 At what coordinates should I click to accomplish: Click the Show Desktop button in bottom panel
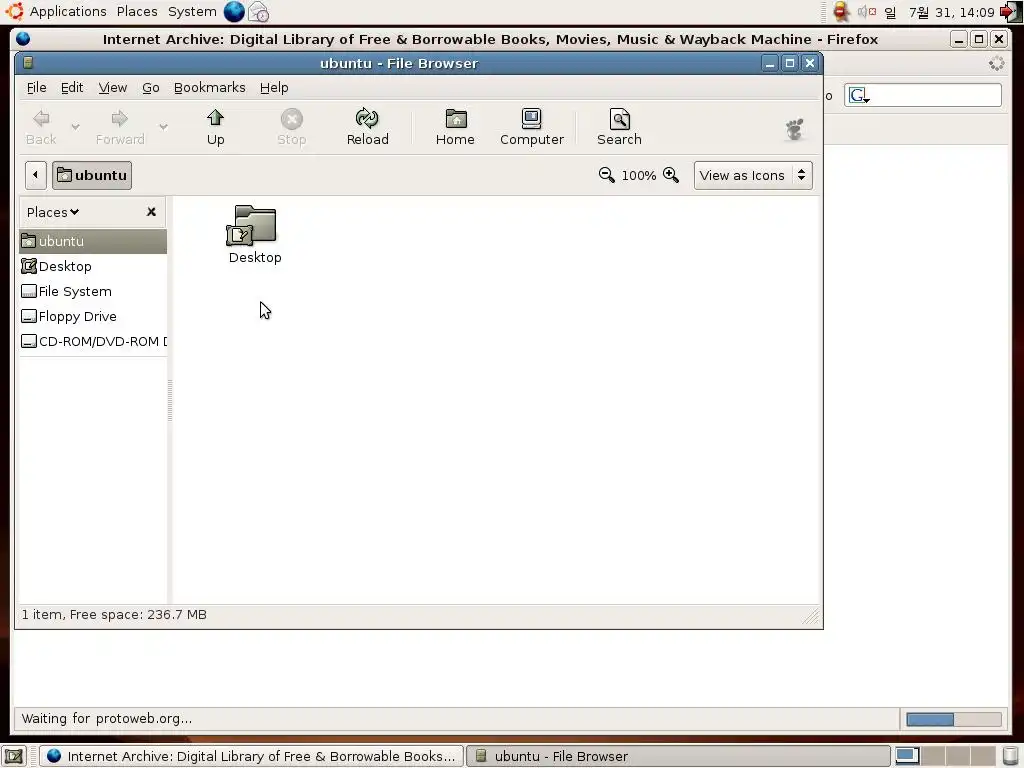[14, 756]
